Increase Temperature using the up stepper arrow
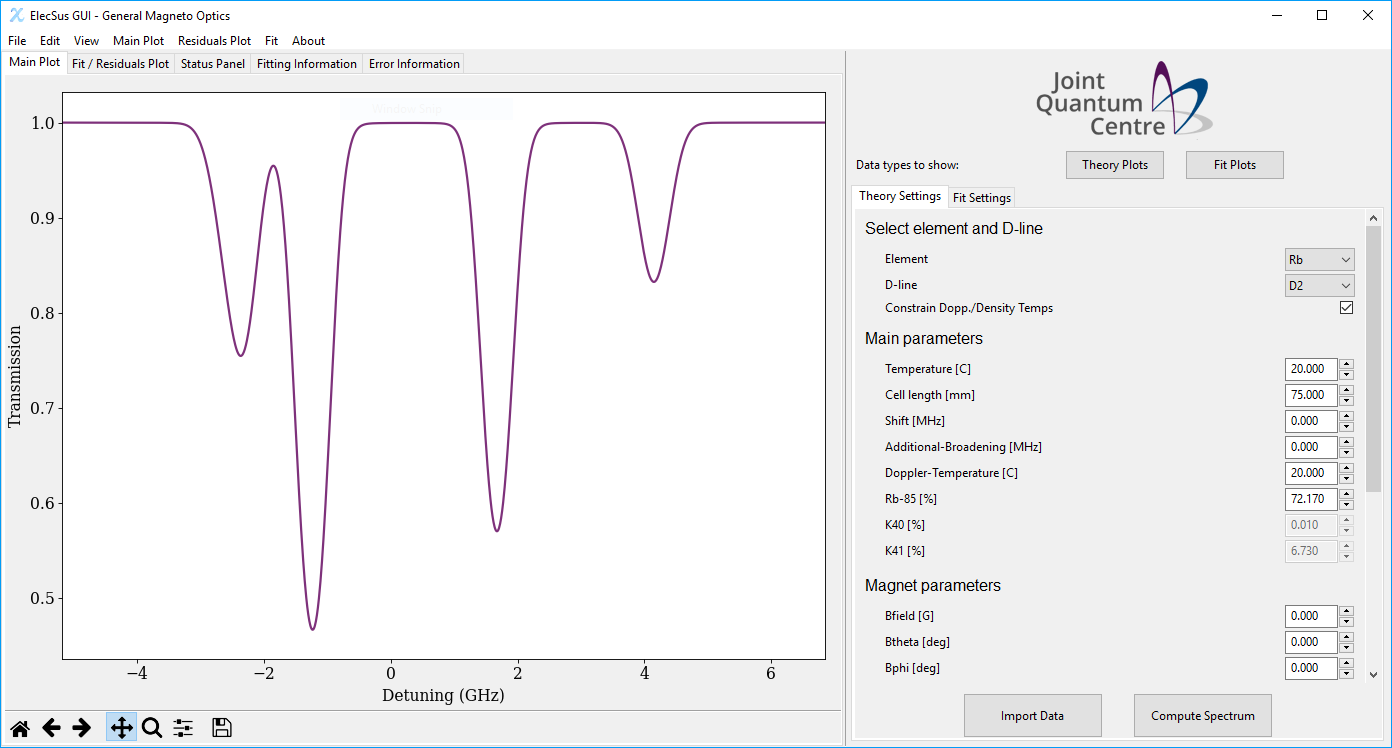The height and width of the screenshot is (748, 1392). tap(1347, 364)
